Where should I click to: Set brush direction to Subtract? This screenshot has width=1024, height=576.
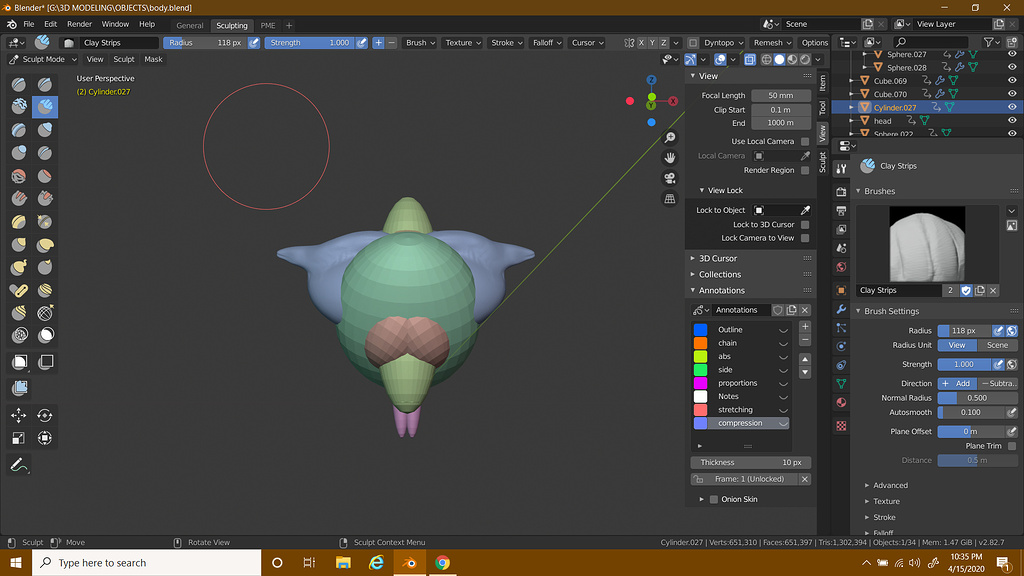997,383
